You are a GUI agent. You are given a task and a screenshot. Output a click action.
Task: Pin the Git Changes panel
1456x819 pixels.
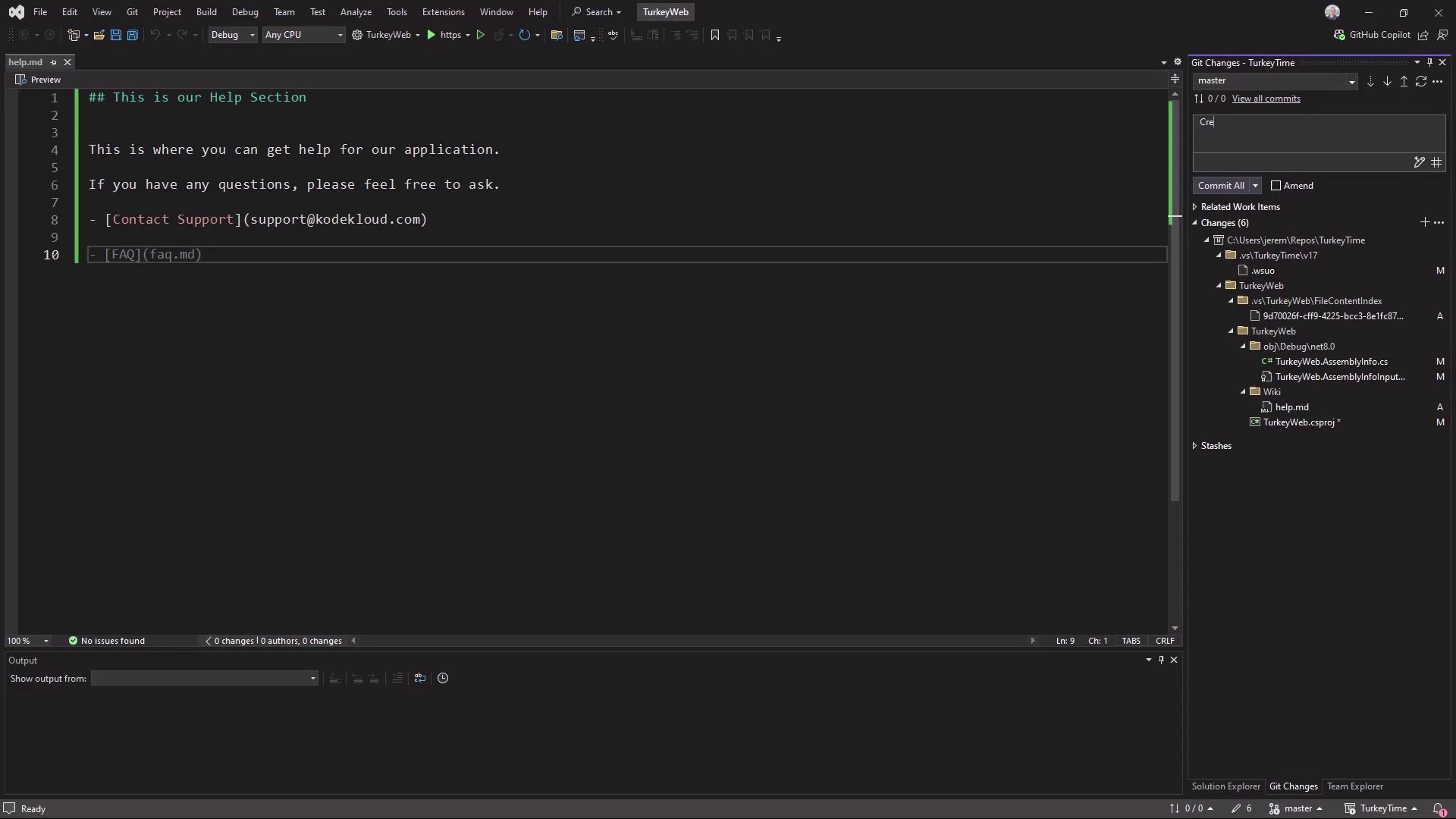[1429, 62]
